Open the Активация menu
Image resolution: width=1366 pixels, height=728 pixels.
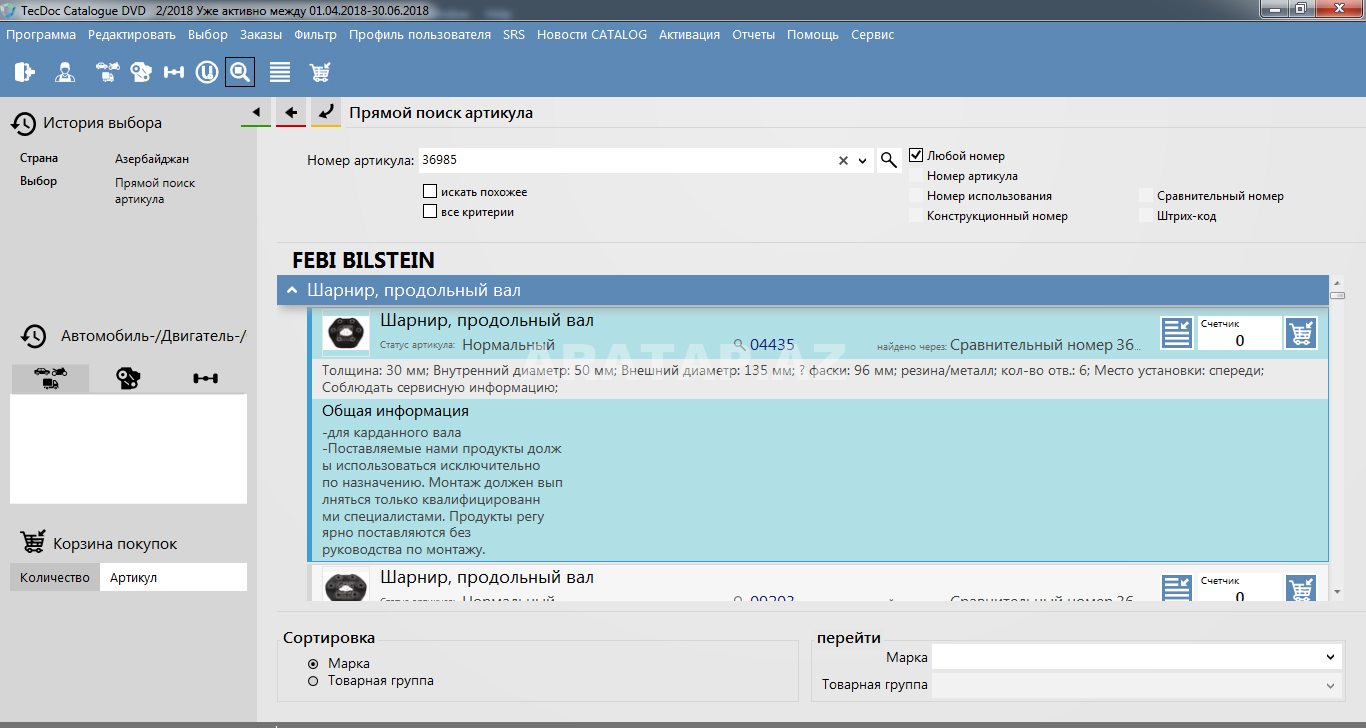(689, 34)
